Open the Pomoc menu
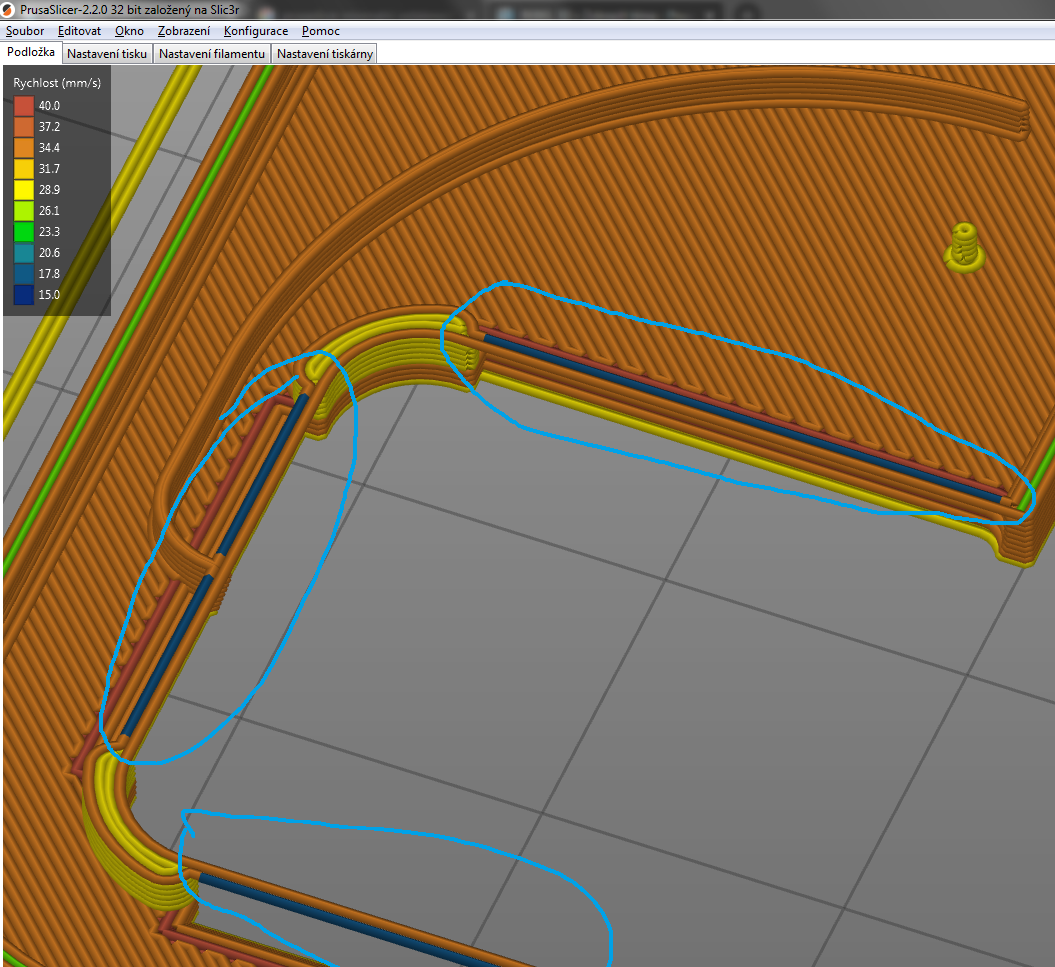 click(321, 31)
